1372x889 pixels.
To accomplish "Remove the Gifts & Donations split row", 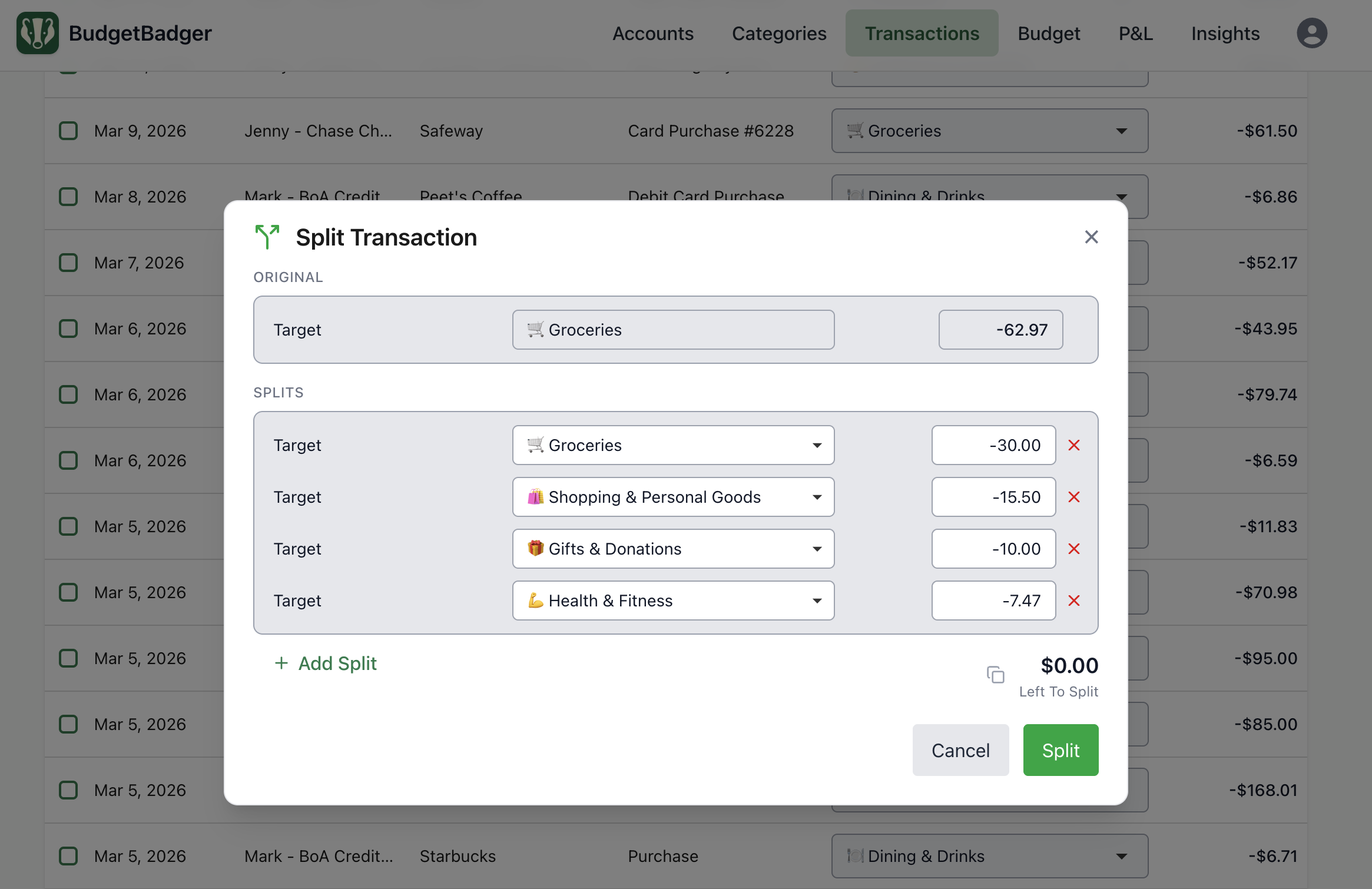I will [1073, 549].
